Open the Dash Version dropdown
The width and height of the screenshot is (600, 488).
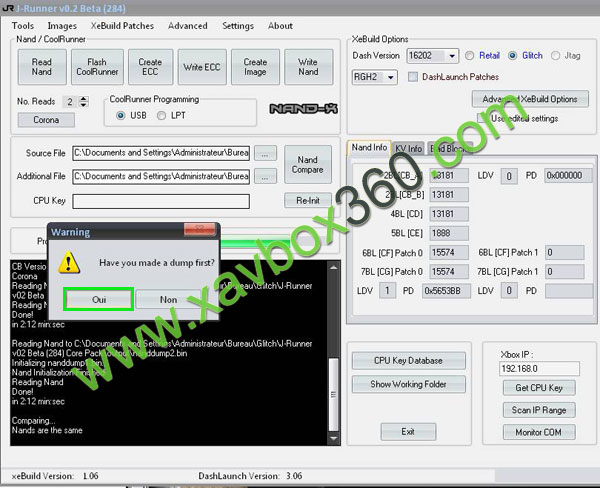click(x=452, y=56)
